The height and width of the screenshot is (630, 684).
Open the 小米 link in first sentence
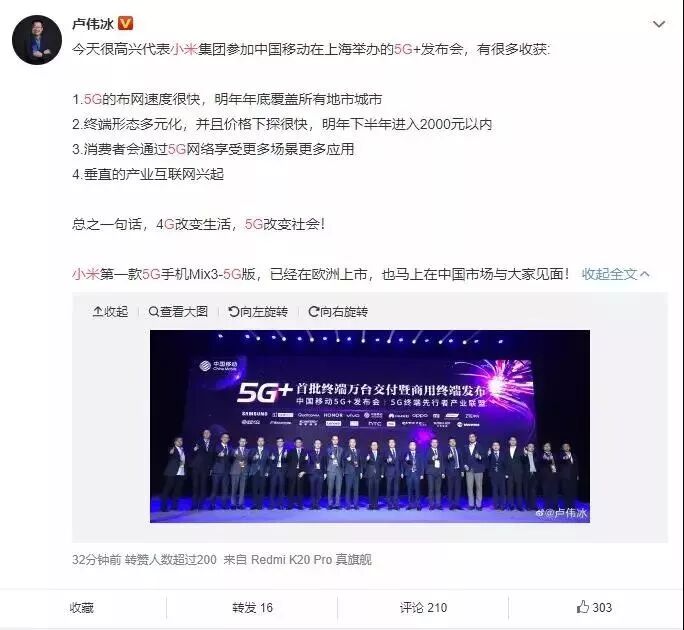pyautogui.click(x=184, y=49)
